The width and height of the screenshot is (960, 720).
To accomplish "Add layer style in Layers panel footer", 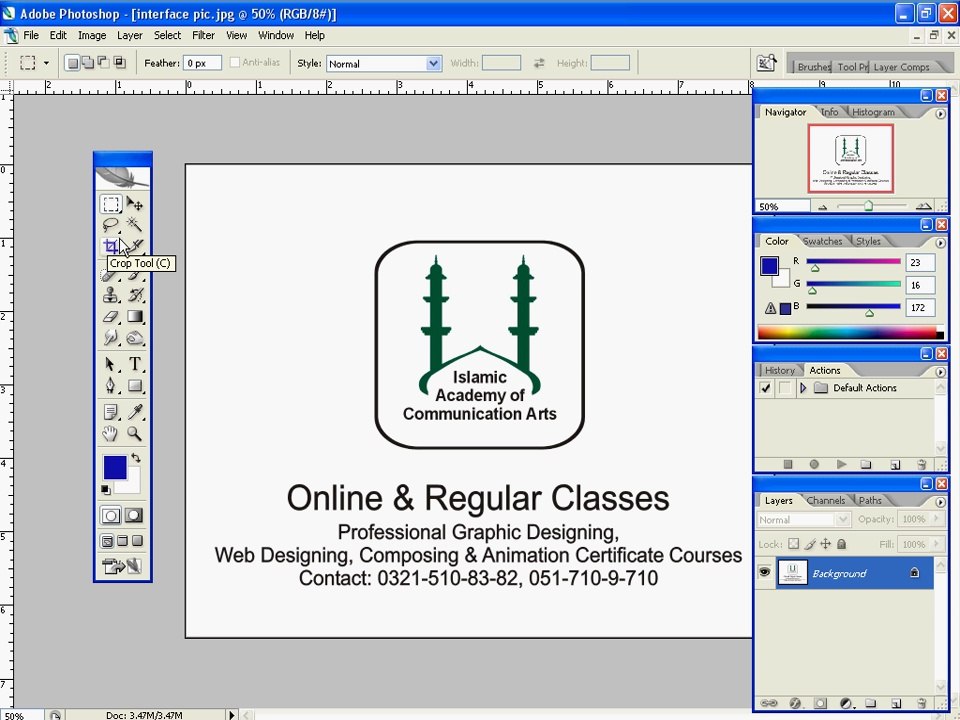I will [x=795, y=703].
